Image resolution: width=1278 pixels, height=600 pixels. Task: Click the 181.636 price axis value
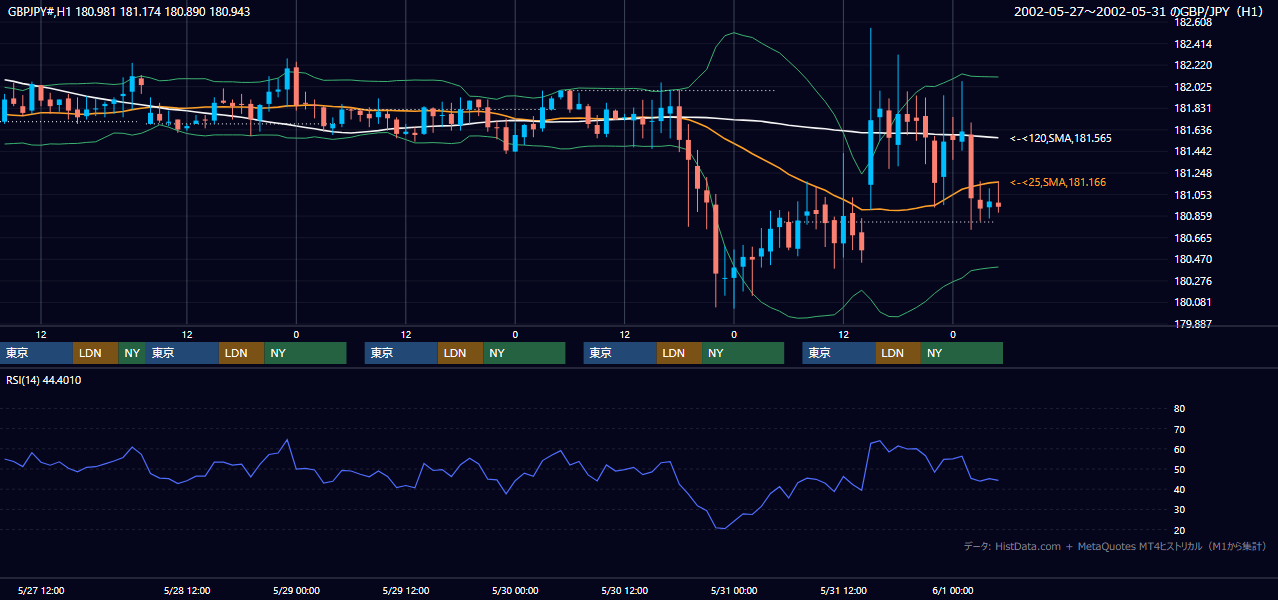[1192, 130]
